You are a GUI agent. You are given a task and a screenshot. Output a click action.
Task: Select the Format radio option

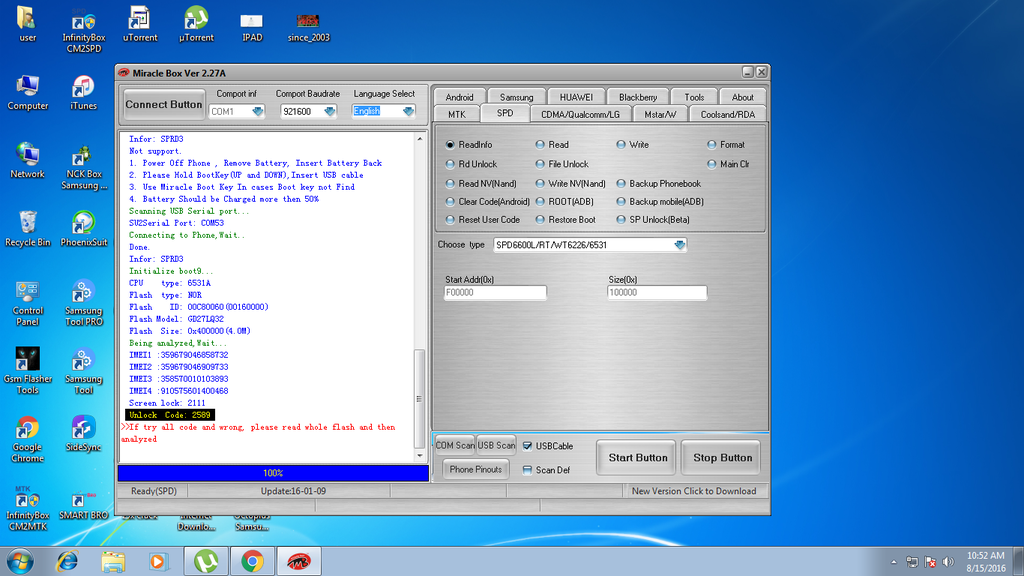tap(726, 145)
